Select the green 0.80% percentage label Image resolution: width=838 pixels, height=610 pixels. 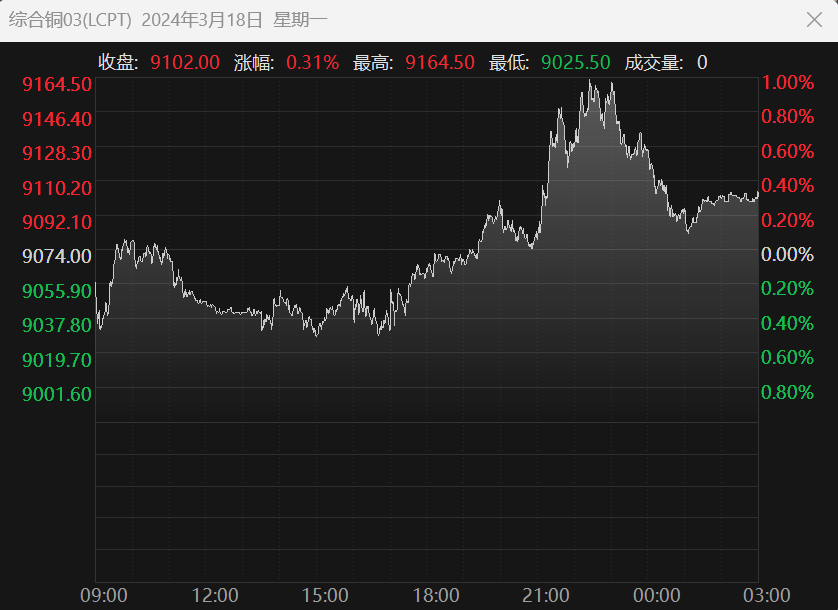pyautogui.click(x=788, y=393)
